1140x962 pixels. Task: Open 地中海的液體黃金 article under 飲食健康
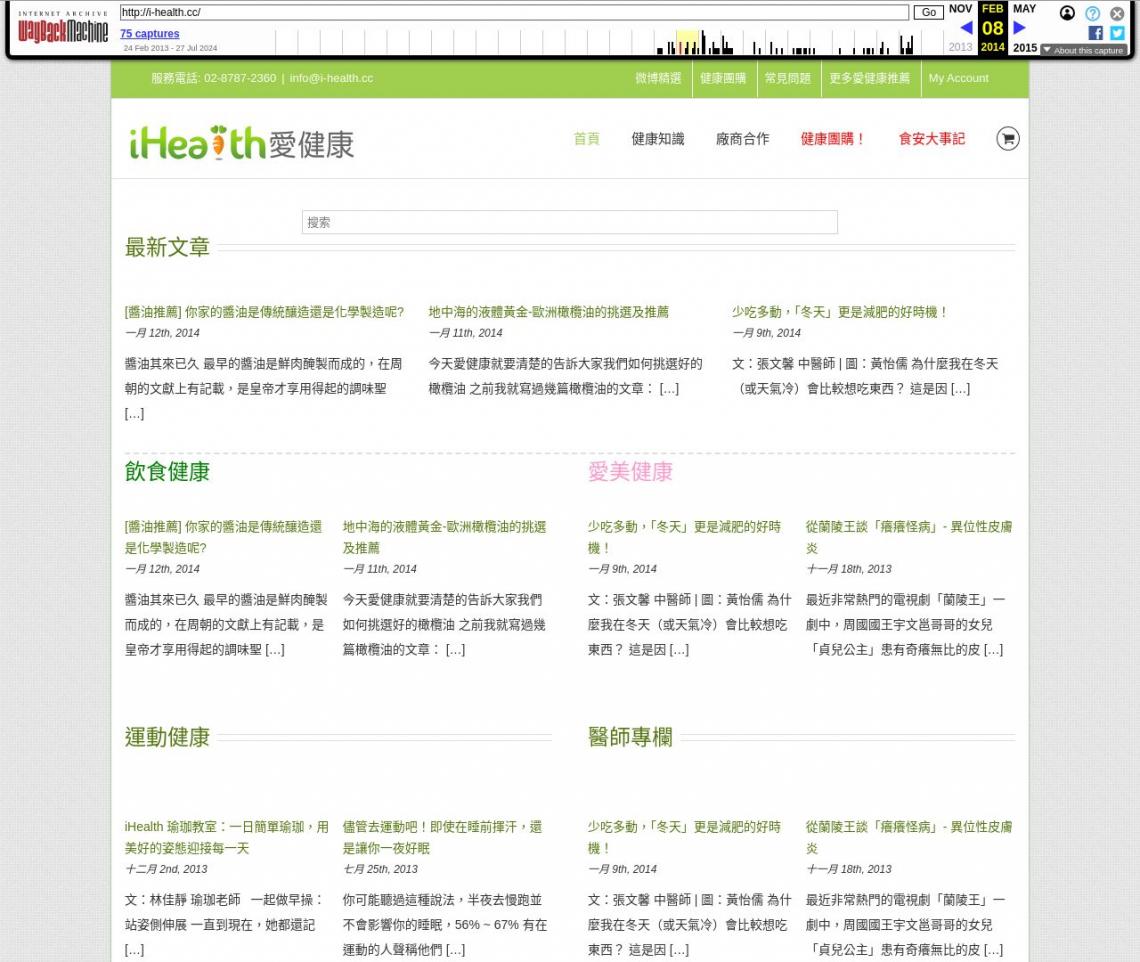click(444, 537)
